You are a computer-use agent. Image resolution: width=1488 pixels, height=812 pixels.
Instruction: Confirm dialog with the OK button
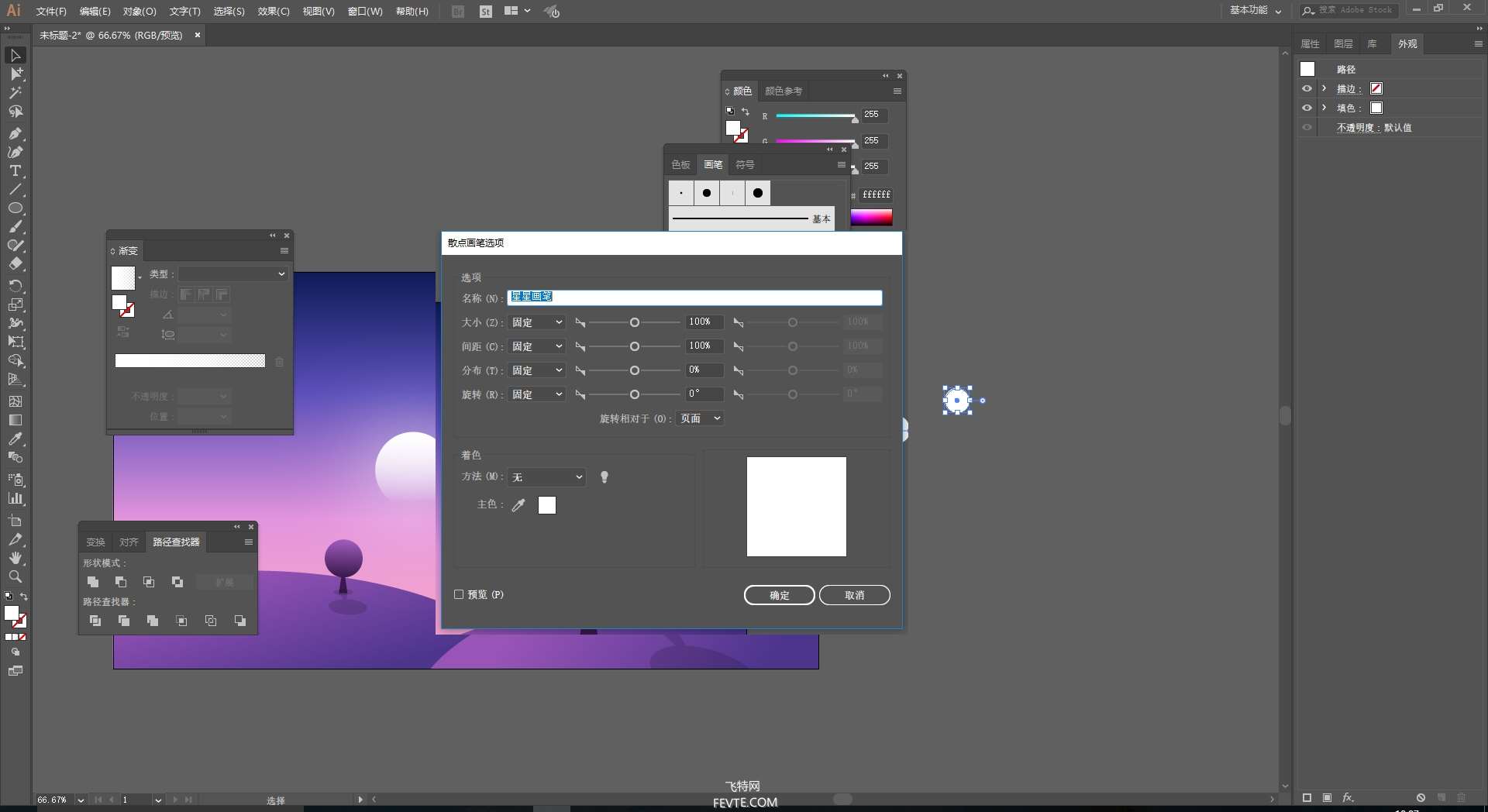(780, 595)
